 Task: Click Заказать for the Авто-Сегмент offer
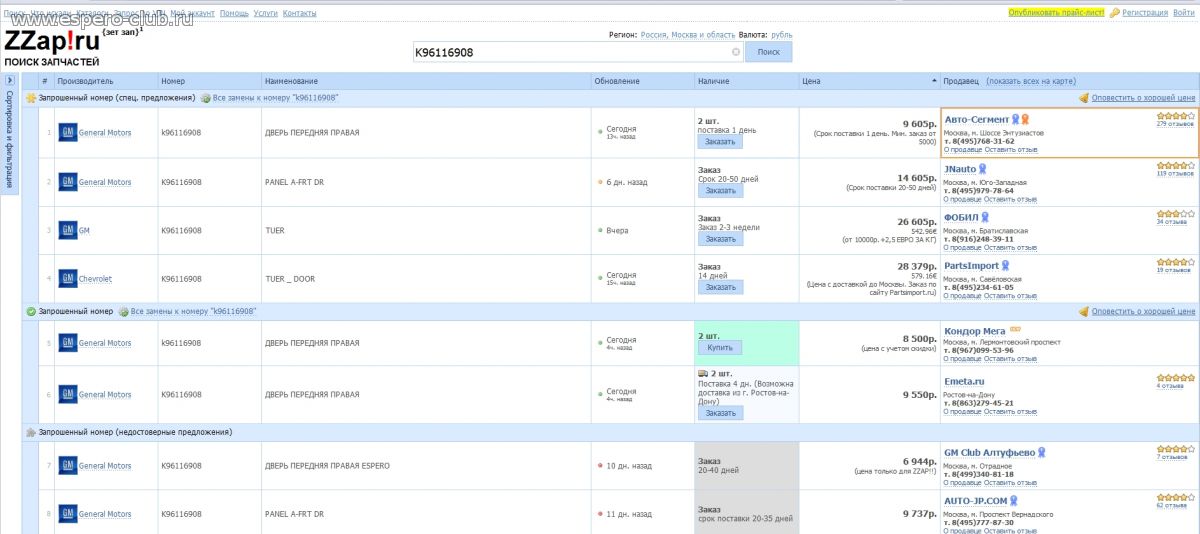pyautogui.click(x=720, y=142)
